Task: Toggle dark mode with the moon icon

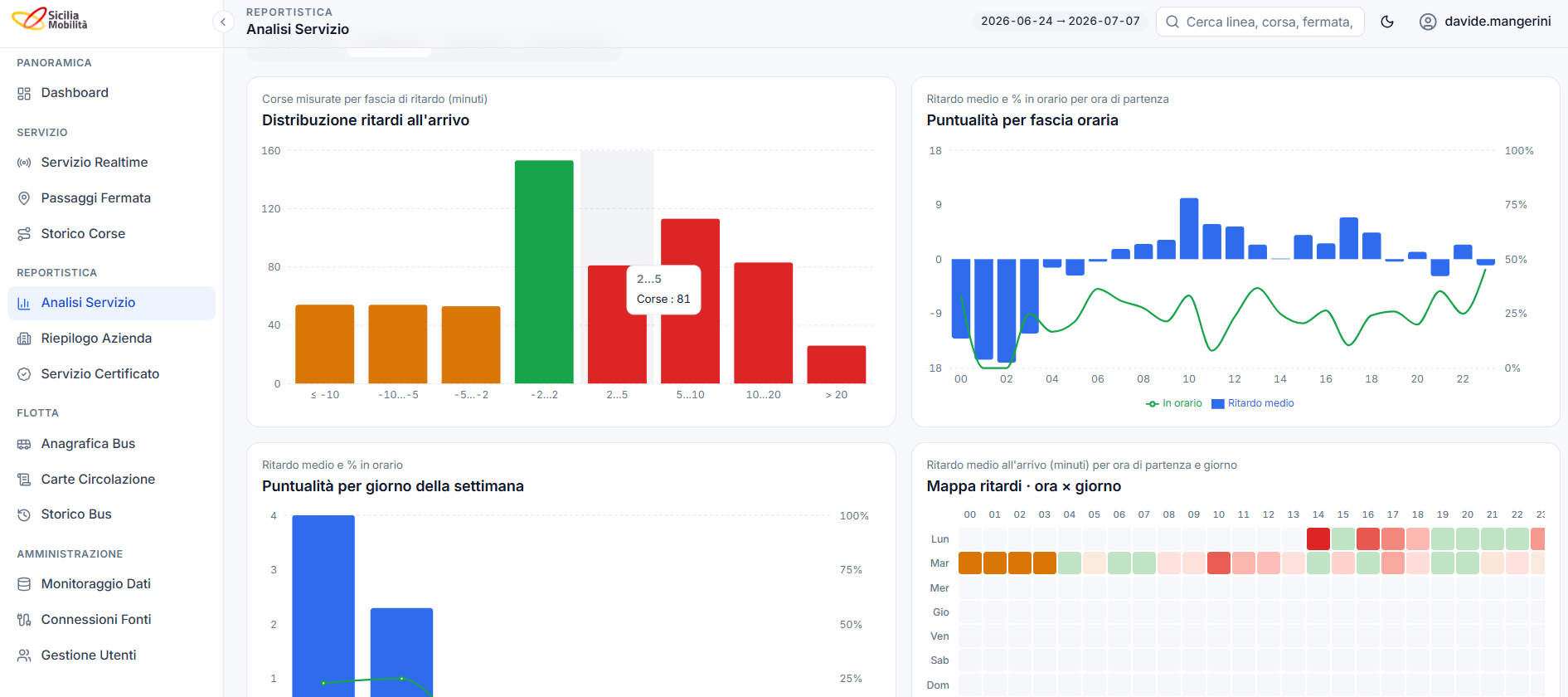Action: (x=1387, y=22)
